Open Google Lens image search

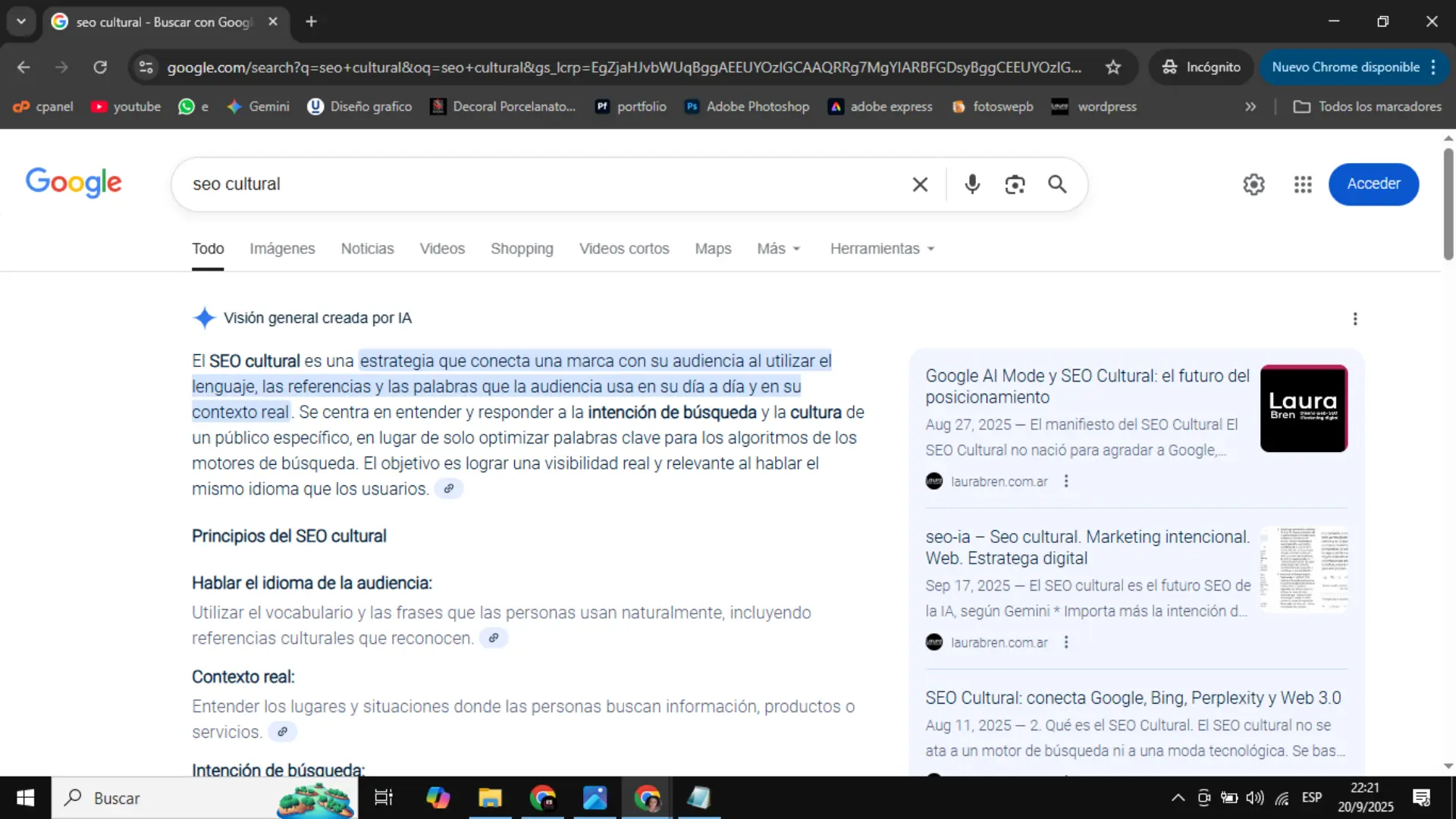click(1015, 184)
